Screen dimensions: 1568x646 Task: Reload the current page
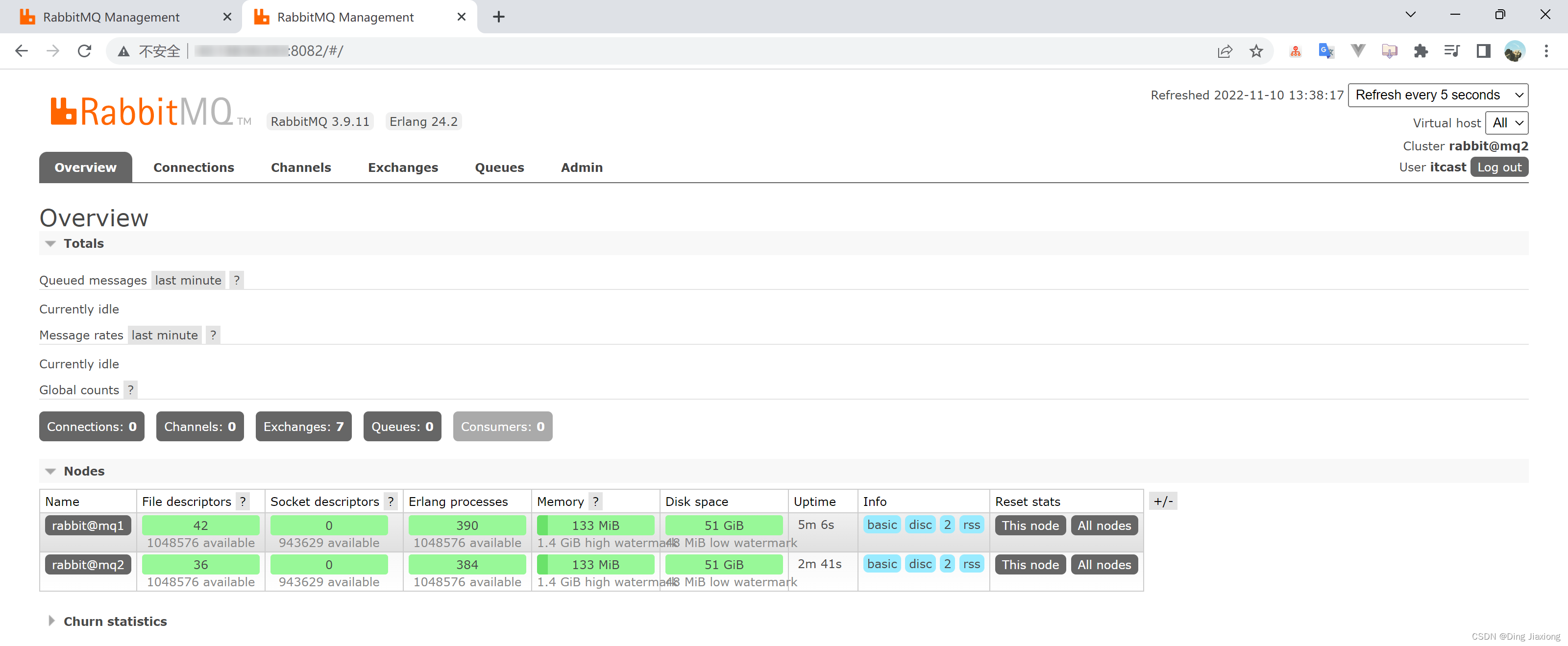click(x=85, y=51)
